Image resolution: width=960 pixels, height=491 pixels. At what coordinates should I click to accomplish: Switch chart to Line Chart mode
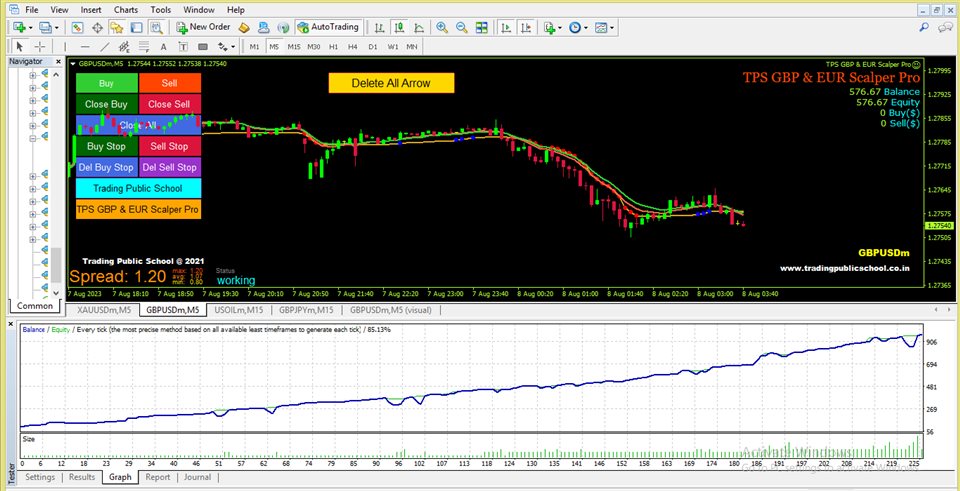[x=419, y=27]
